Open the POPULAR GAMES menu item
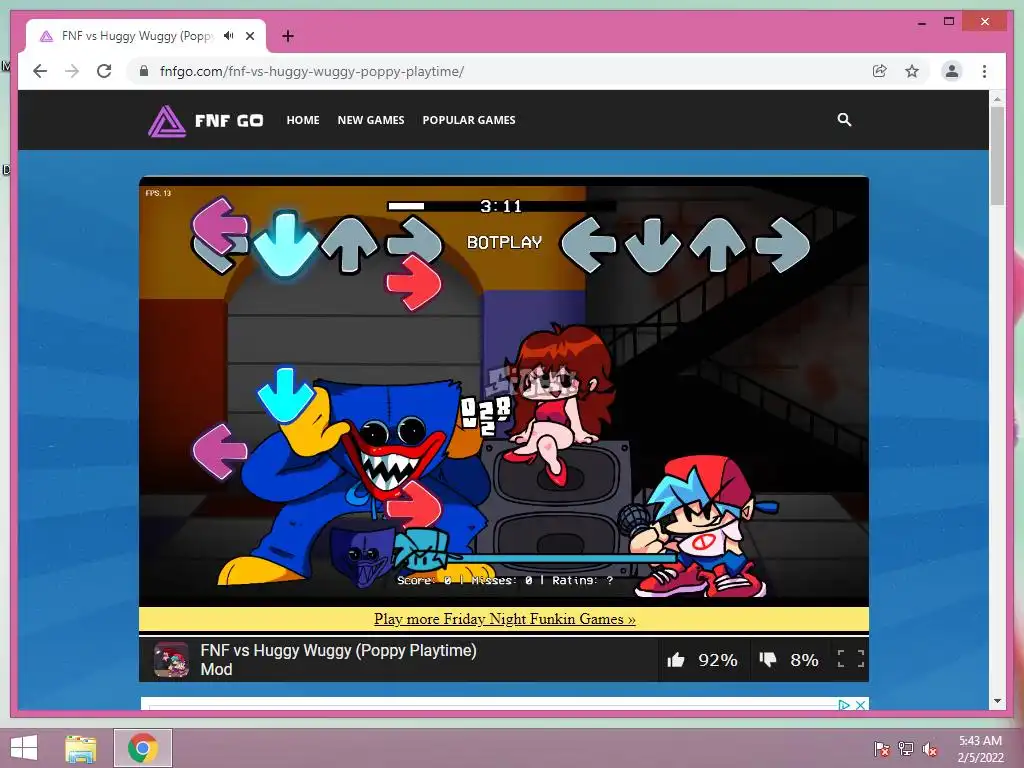Viewport: 1024px width, 768px height. [469, 120]
